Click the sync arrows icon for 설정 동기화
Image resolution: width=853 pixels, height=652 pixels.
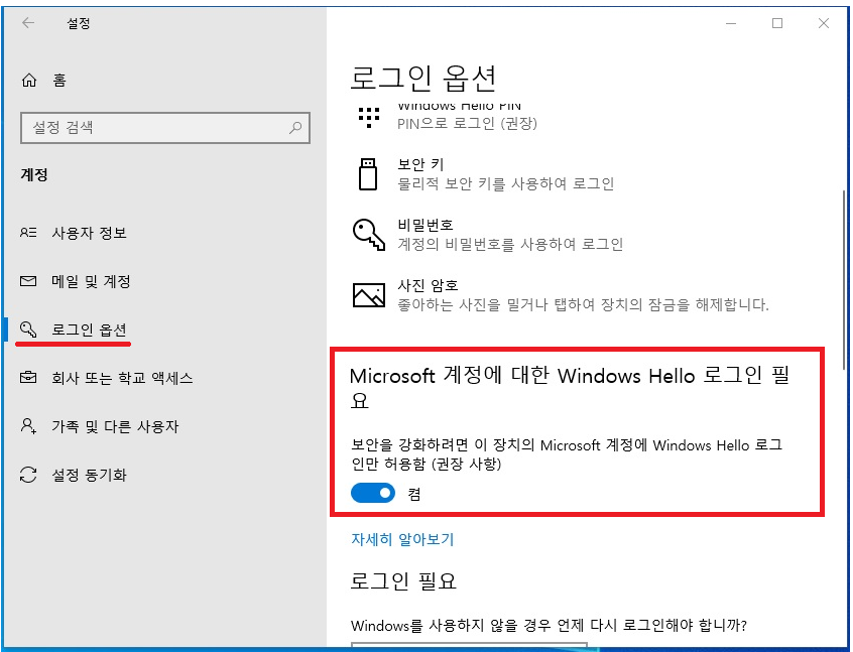point(28,475)
